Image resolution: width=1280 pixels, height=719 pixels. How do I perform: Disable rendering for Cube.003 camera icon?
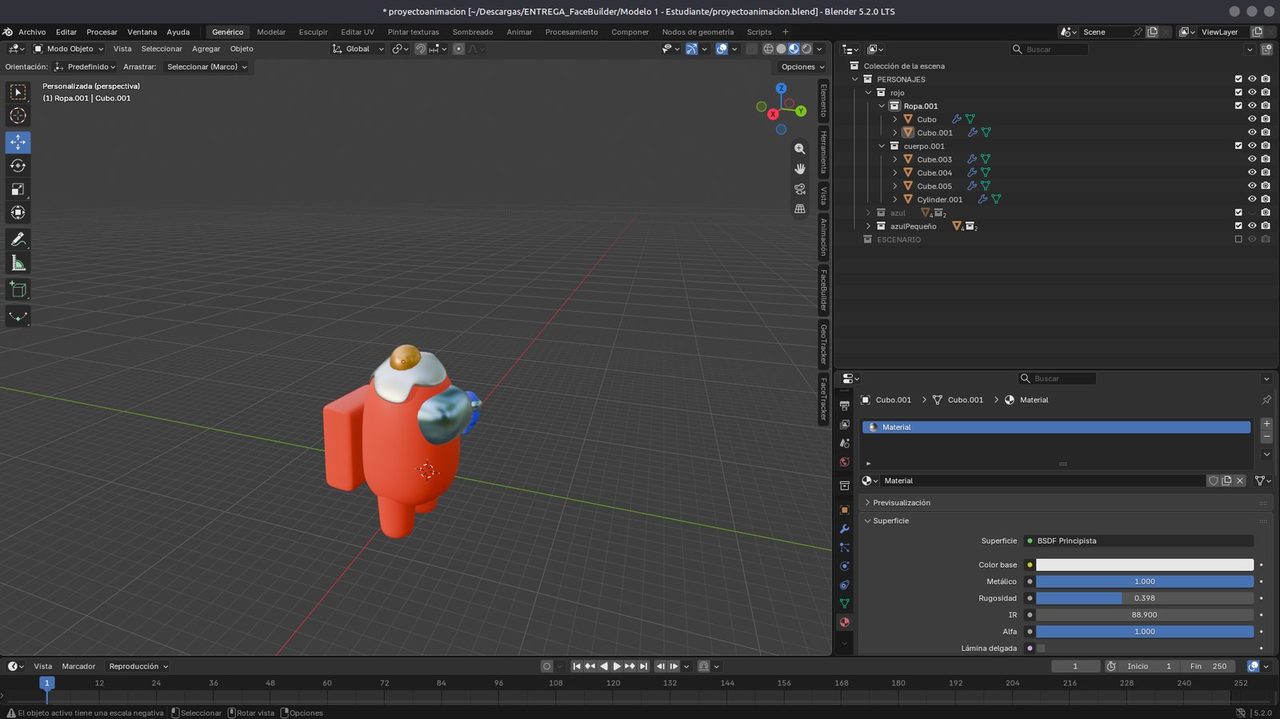pos(1266,159)
